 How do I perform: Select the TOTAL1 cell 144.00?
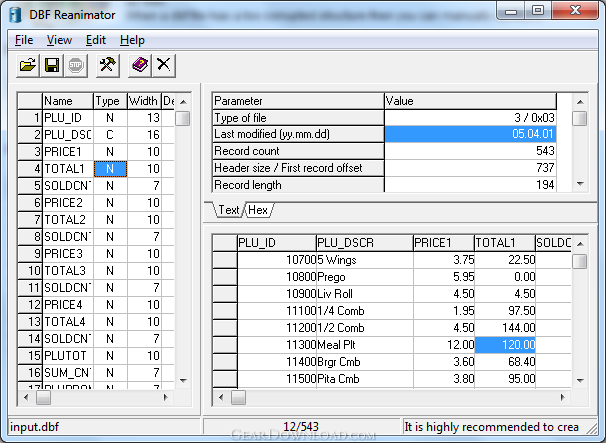point(505,328)
